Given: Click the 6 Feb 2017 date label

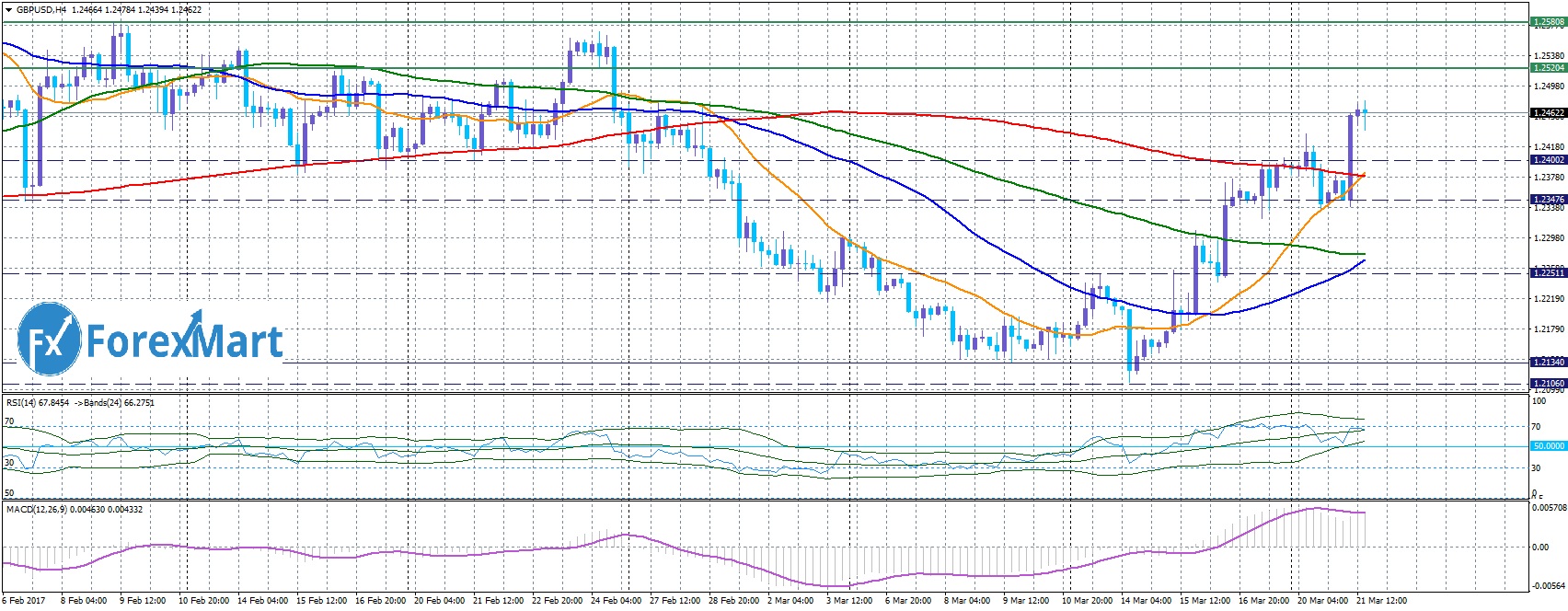Looking at the screenshot, I should point(23,600).
